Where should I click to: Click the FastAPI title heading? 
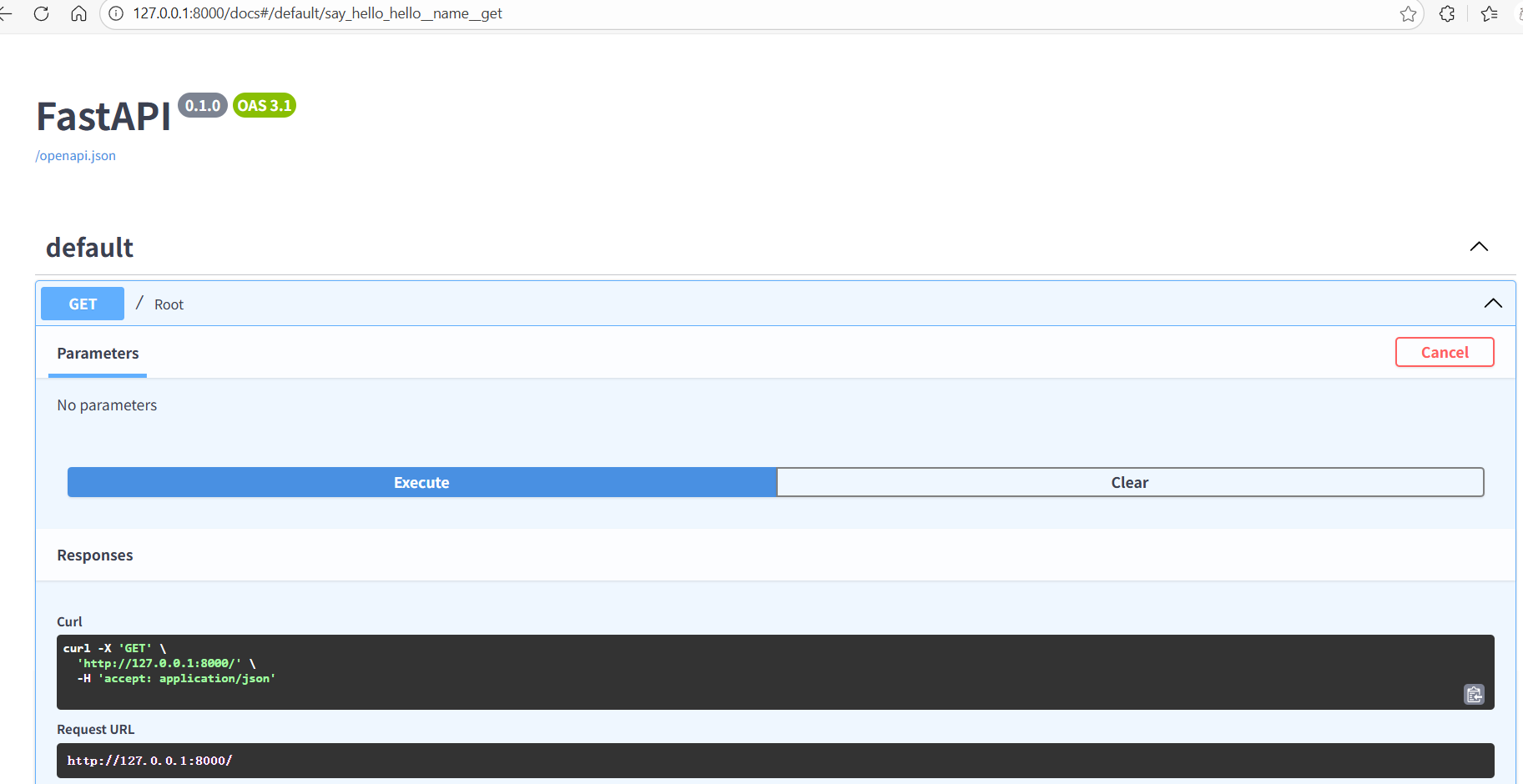(103, 117)
